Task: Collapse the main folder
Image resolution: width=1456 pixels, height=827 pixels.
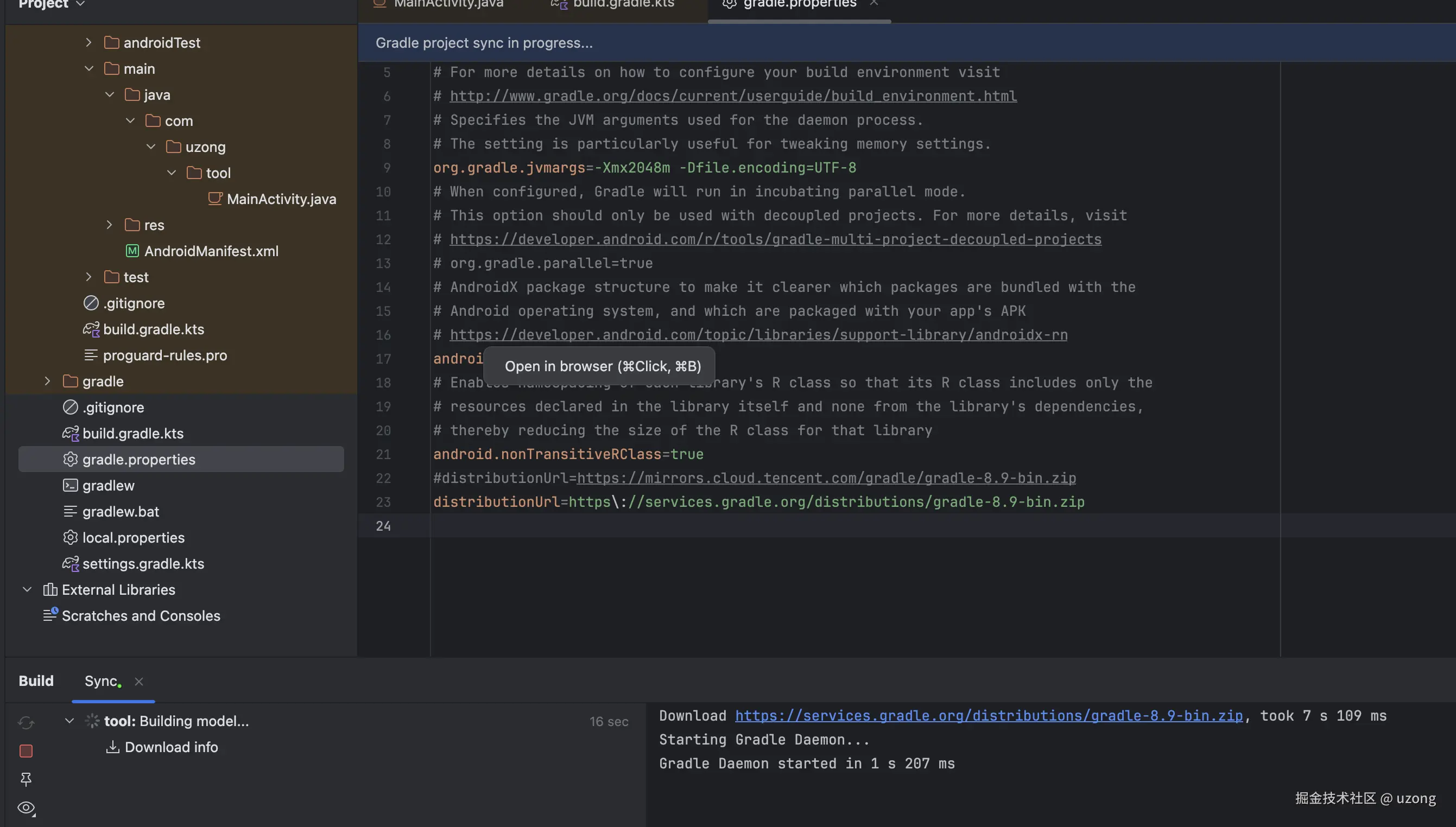Action: click(x=88, y=69)
